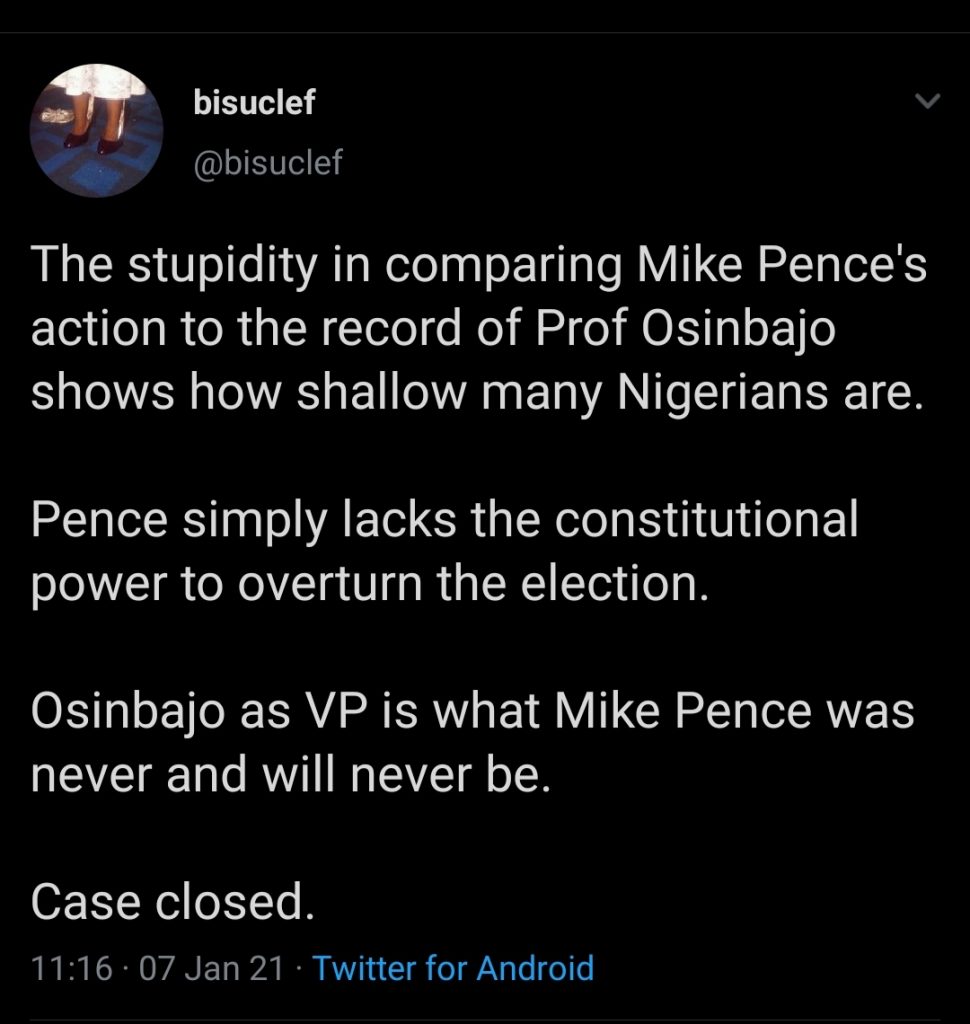The image size is (970, 1024).
Task: Click the line 'shows how shallow many Nigerians are.'
Action: tap(472, 392)
